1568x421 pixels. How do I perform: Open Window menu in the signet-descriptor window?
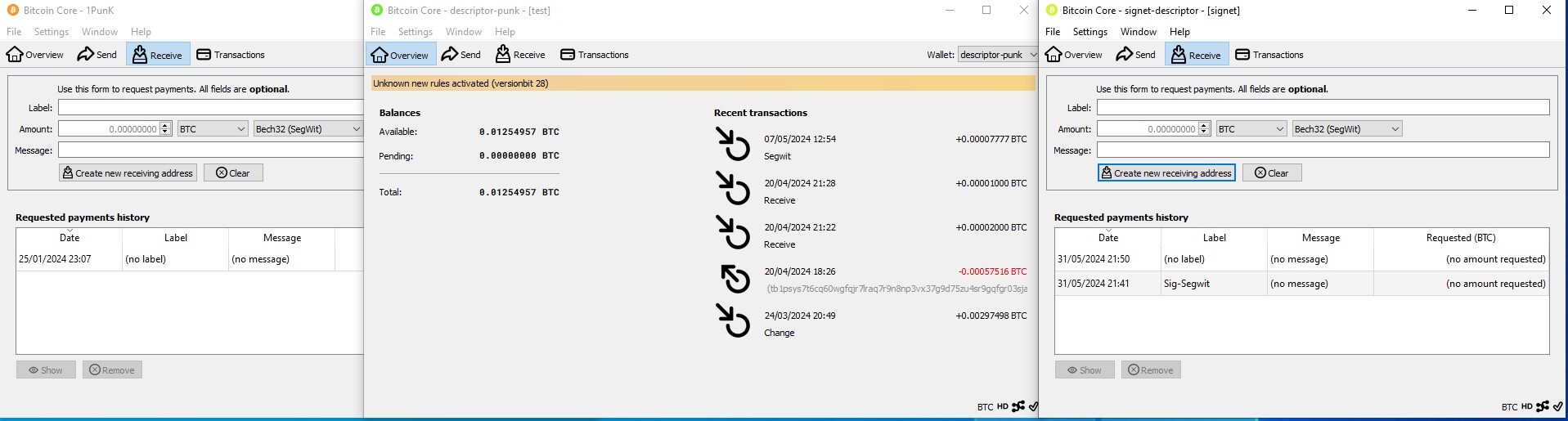pos(1139,32)
